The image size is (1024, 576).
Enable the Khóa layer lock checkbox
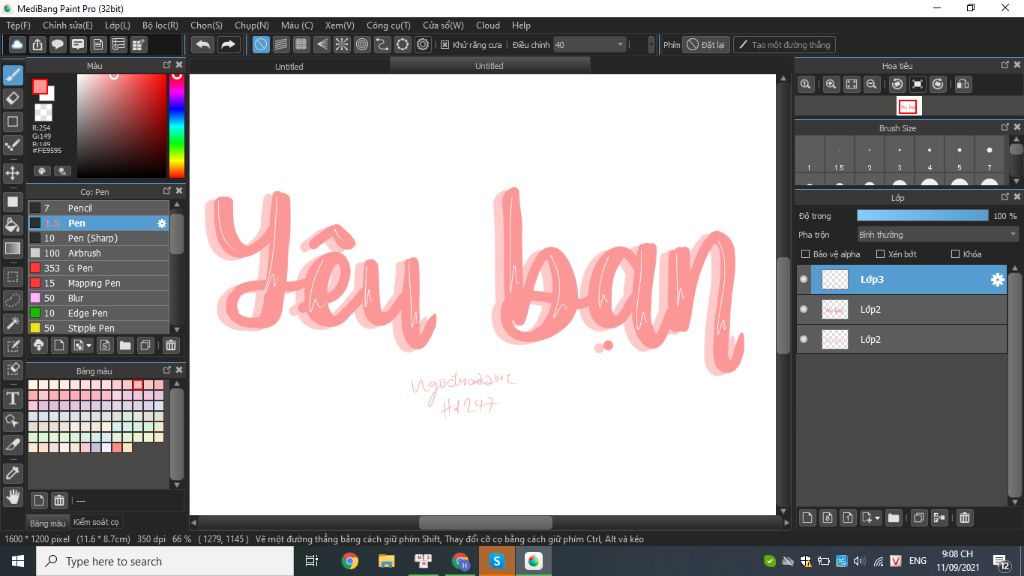(x=955, y=254)
